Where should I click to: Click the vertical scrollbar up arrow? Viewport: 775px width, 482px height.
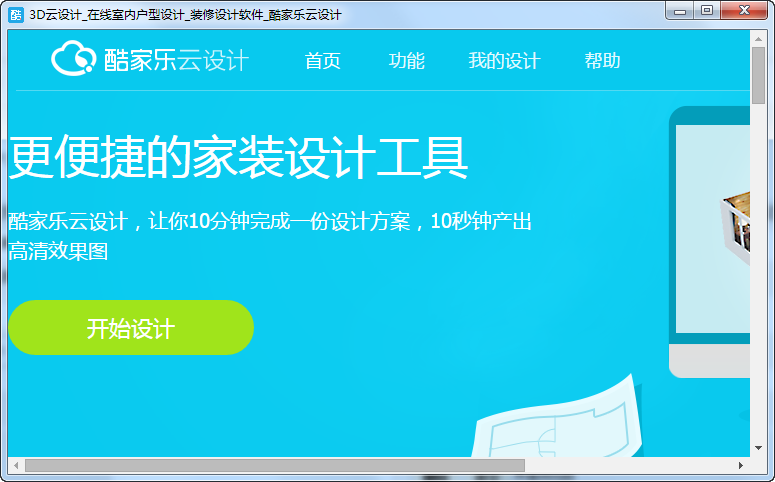(x=758, y=38)
